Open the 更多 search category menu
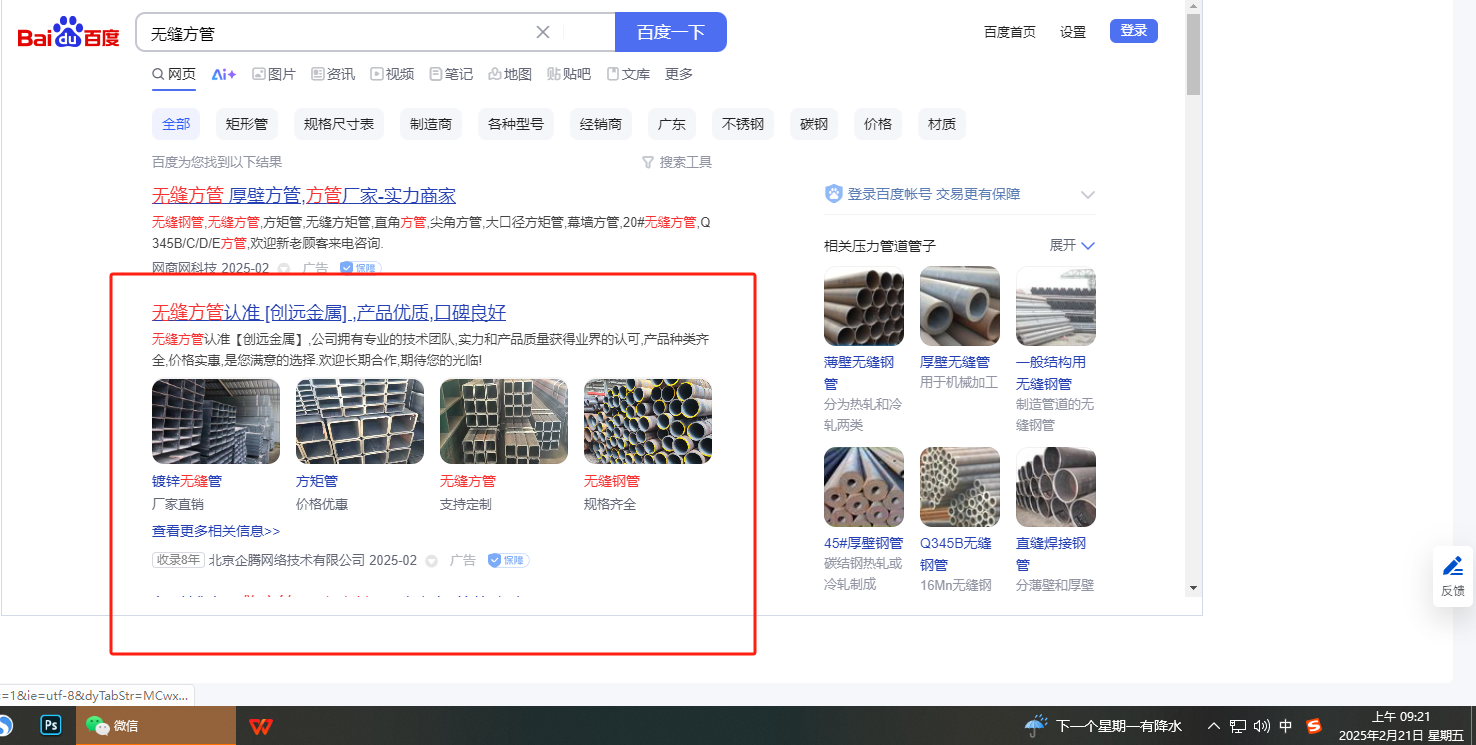1476x745 pixels. 679,74
